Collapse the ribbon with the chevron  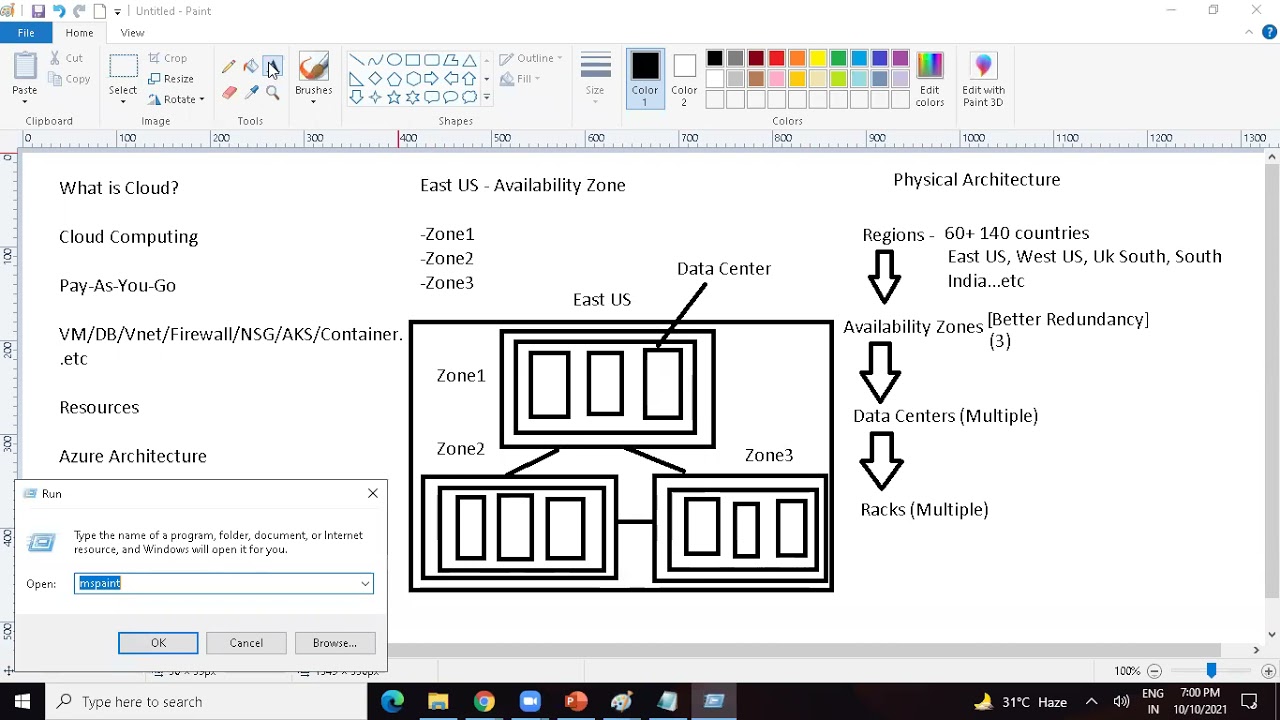coord(1249,33)
